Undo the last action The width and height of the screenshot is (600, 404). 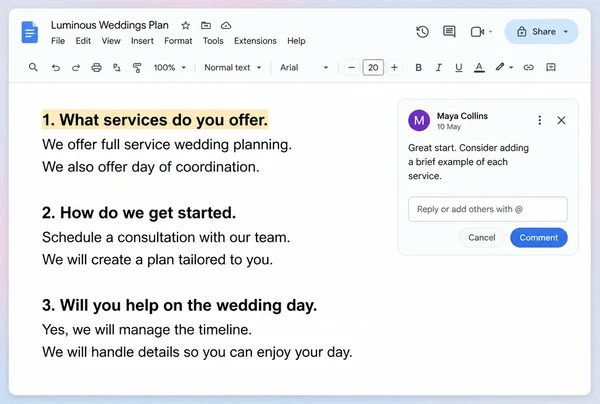click(x=56, y=68)
